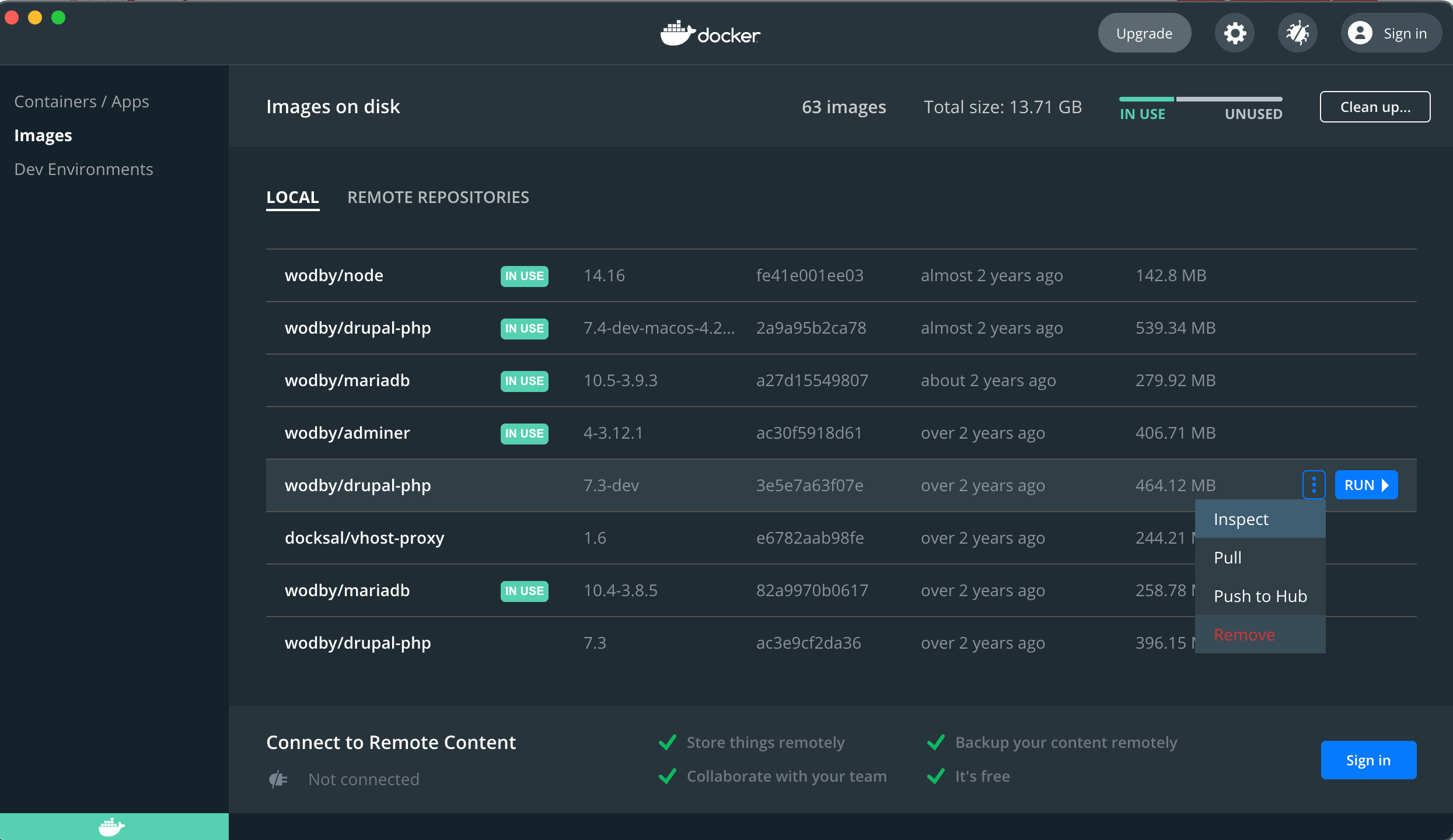Click about 2 years ago on mariadb row
Screen dimensions: 1453x840
click(x=988, y=380)
